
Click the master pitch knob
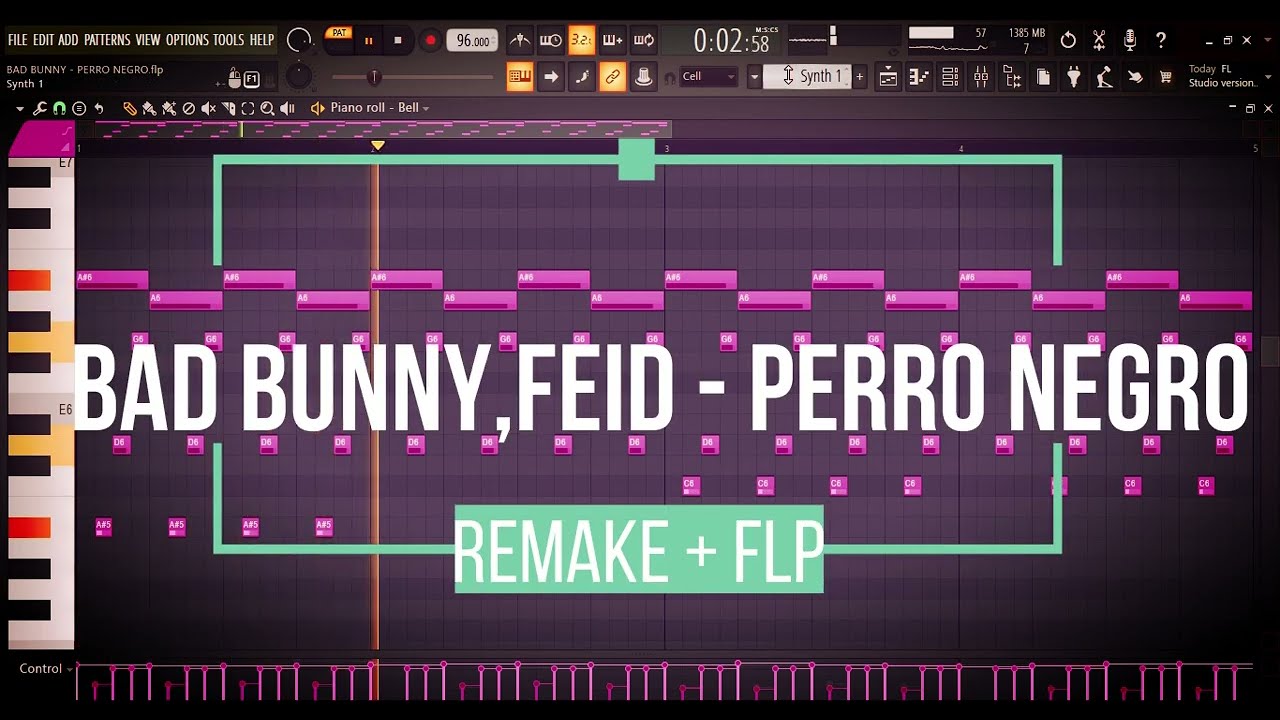(x=298, y=76)
